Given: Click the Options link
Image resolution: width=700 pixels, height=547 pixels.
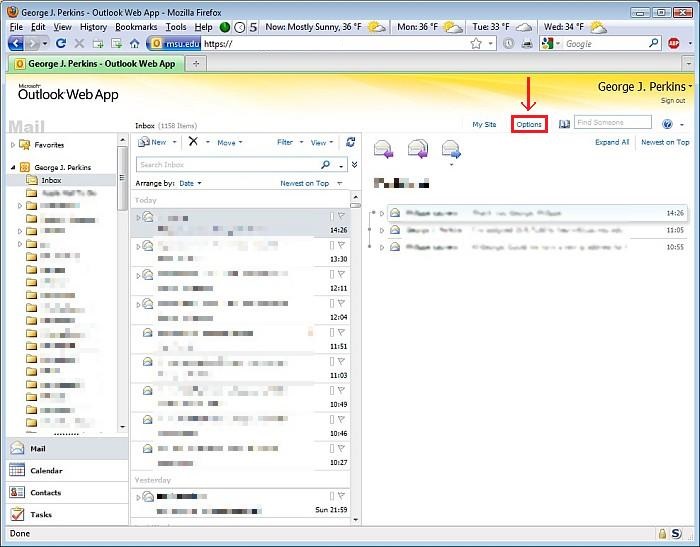Looking at the screenshot, I should coord(529,124).
